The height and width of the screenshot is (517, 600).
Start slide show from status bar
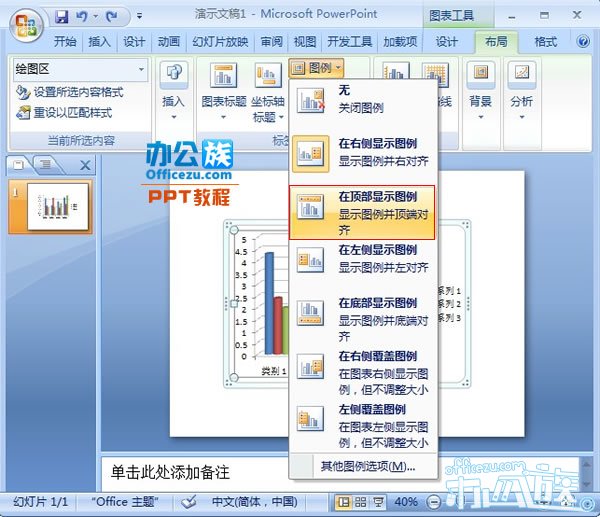click(378, 502)
